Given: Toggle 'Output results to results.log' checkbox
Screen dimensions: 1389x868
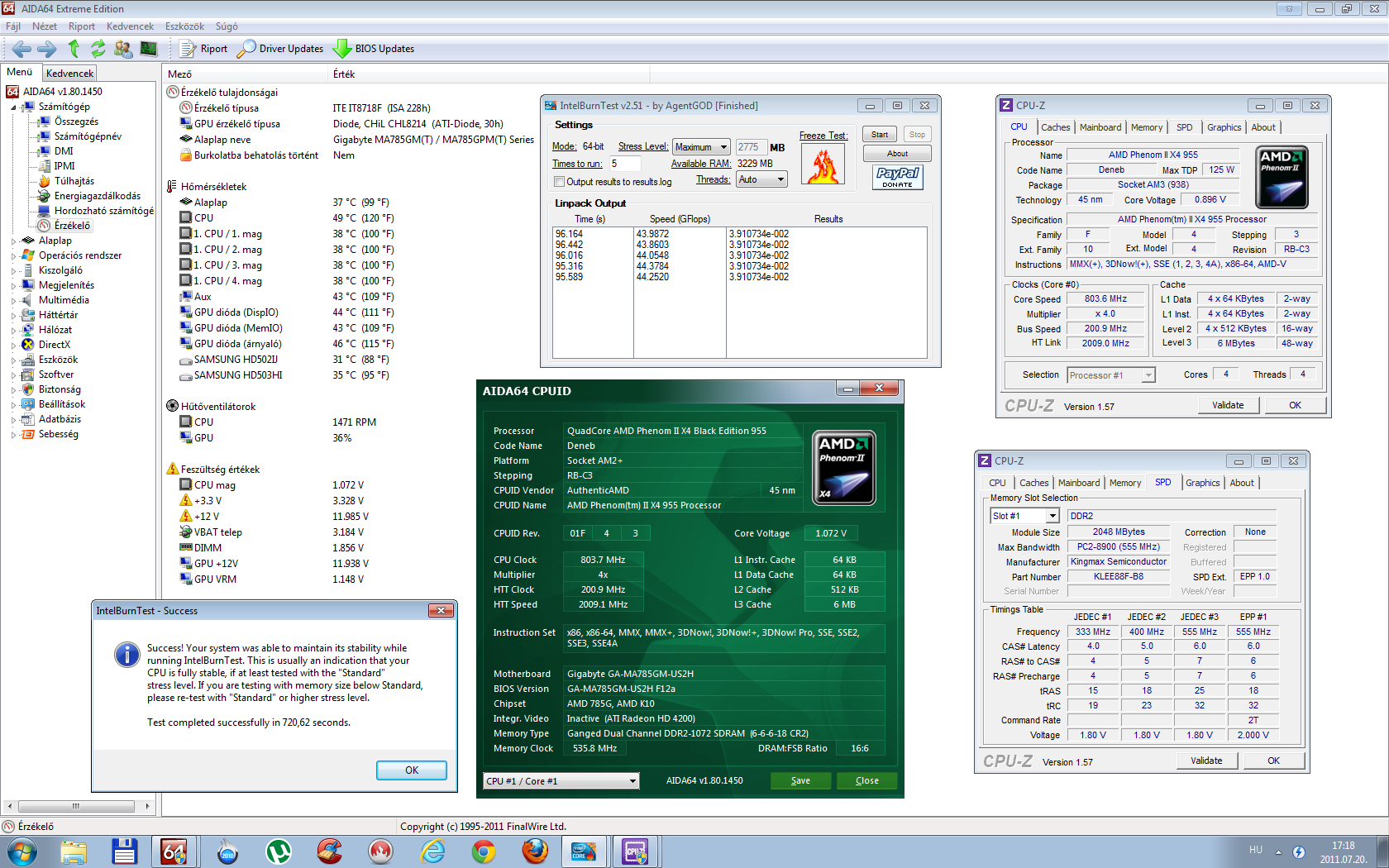Looking at the screenshot, I should tap(559, 182).
